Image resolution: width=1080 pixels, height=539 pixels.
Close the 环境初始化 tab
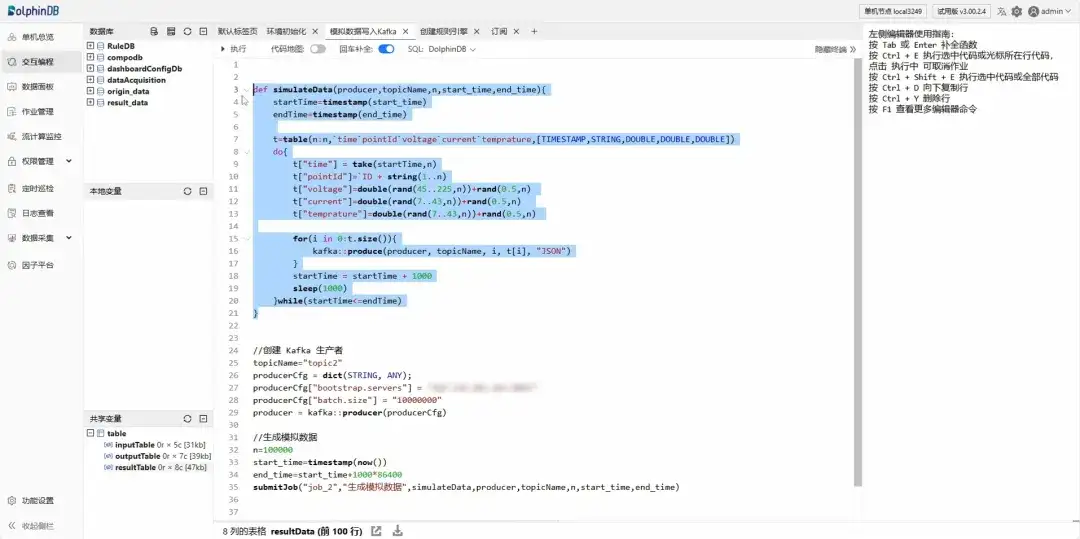pos(315,32)
